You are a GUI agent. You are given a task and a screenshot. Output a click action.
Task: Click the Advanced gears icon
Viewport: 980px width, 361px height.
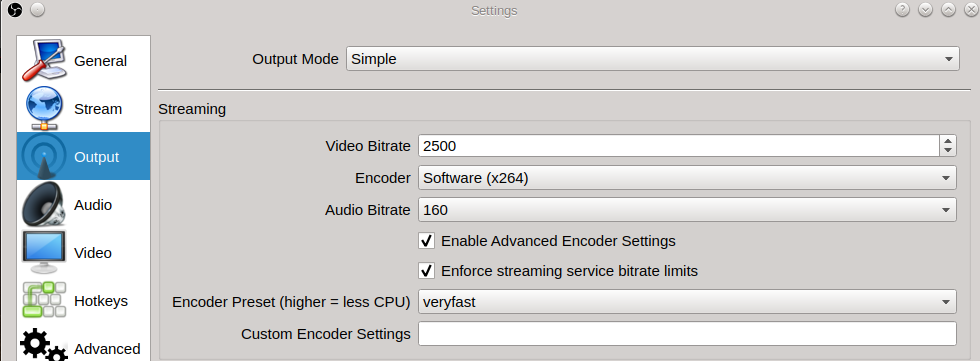click(44, 345)
